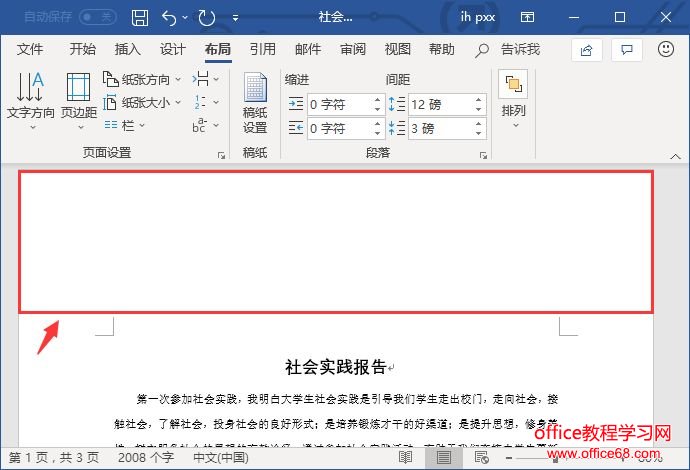Switch to Read Mode view icon
The width and height of the screenshot is (690, 470).
click(405, 458)
